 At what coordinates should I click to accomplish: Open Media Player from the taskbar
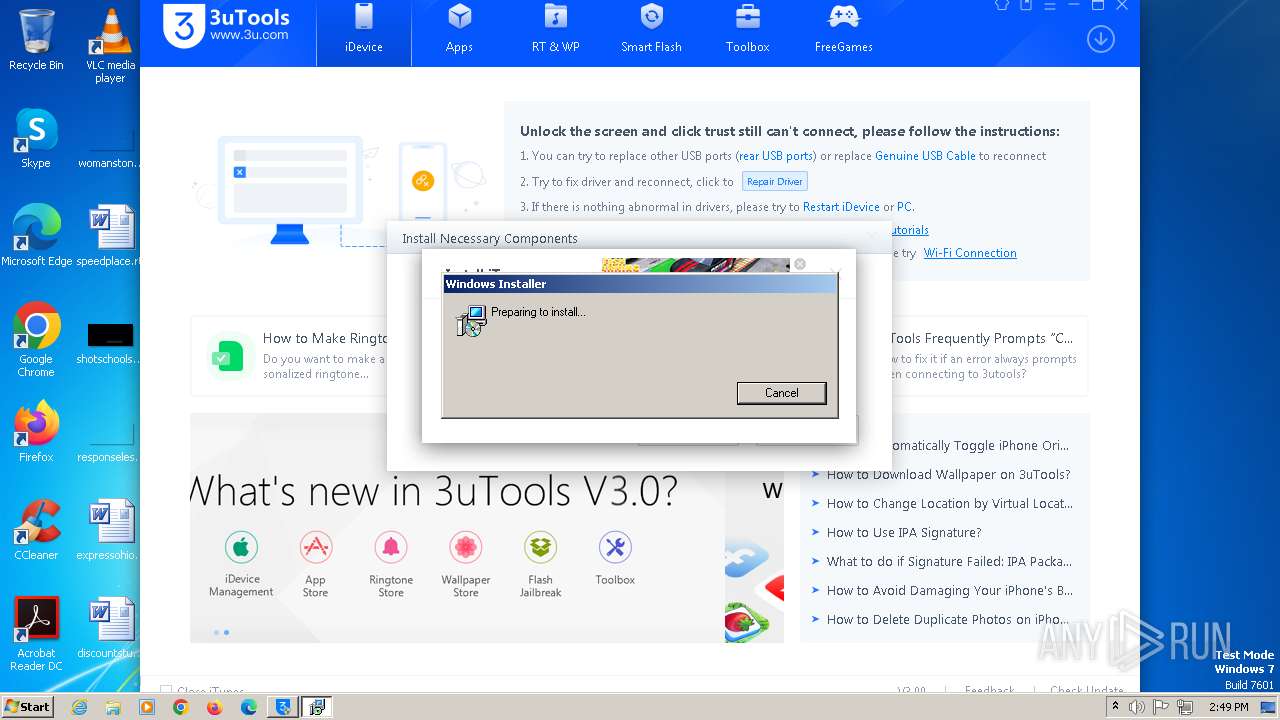[147, 707]
